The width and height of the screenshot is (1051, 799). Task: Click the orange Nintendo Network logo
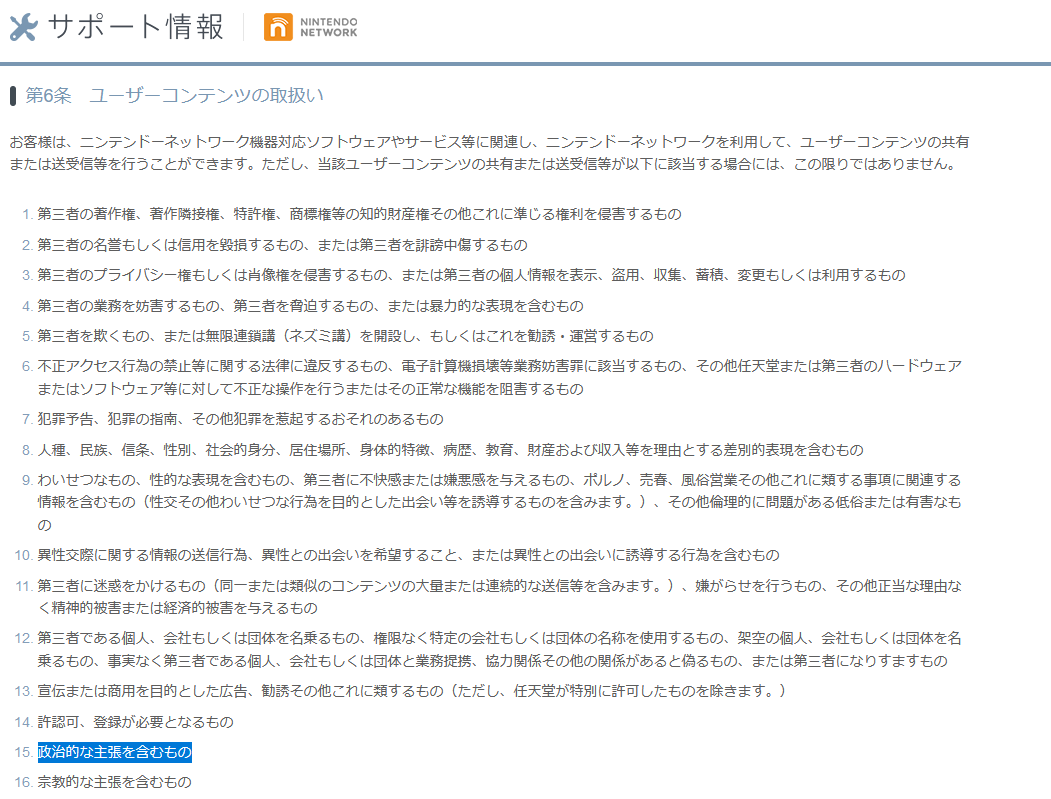[278, 27]
